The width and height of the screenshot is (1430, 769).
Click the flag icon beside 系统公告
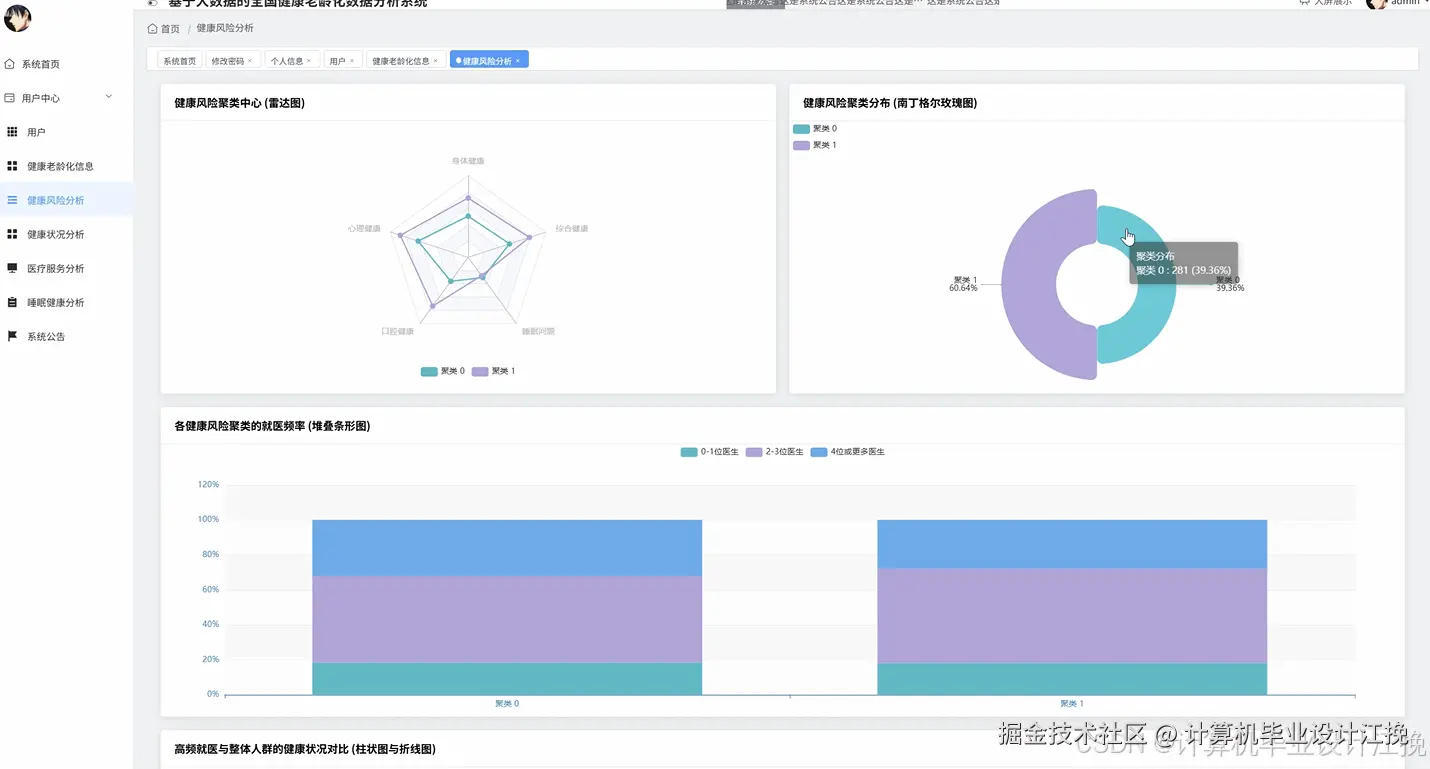(12, 336)
